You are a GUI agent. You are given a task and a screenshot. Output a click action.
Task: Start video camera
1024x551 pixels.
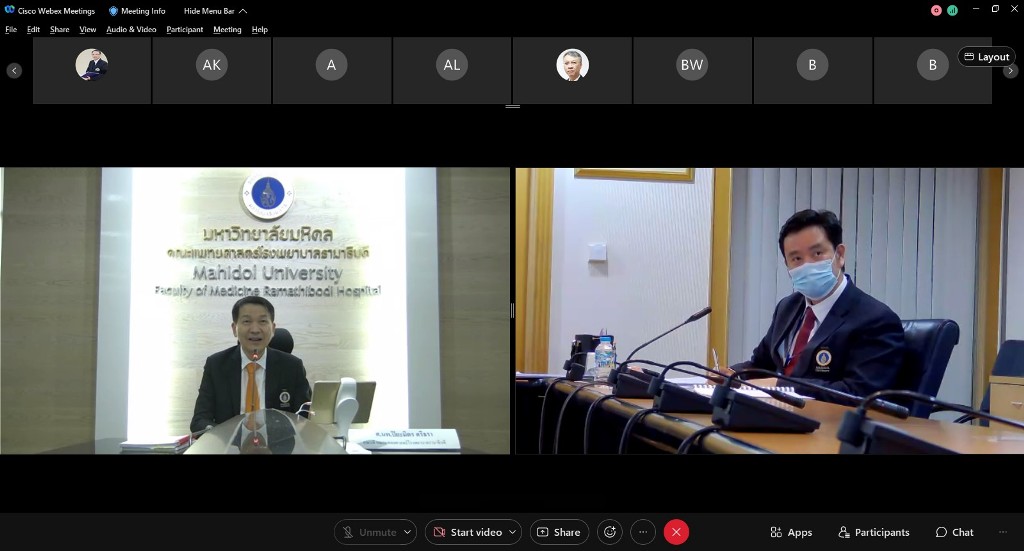(466, 532)
